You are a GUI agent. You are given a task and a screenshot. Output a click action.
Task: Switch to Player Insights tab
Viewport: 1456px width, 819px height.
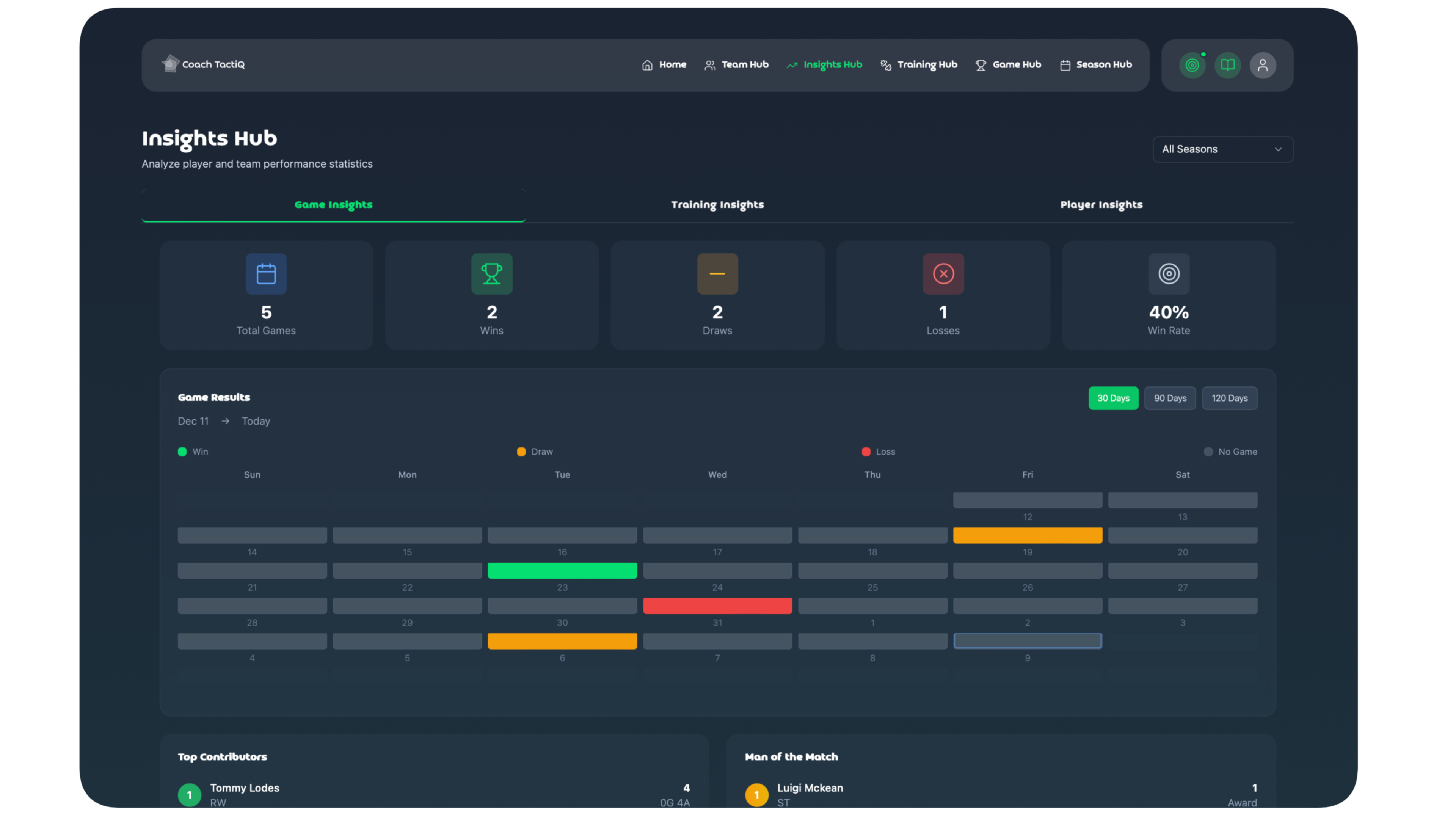(1100, 205)
